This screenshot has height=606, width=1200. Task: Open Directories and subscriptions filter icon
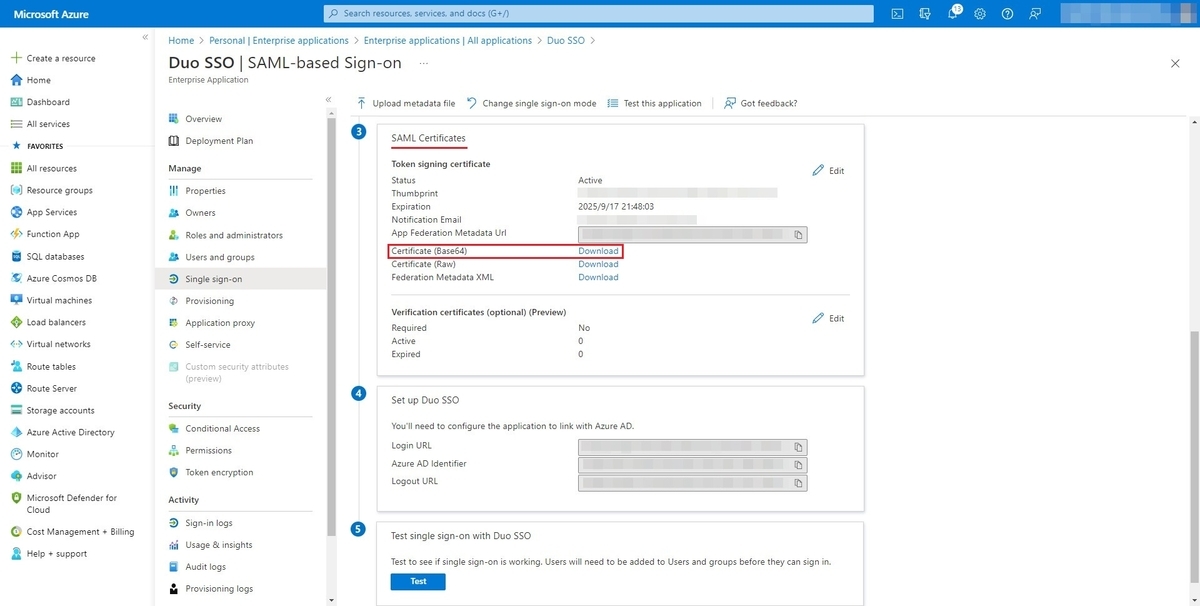(925, 14)
